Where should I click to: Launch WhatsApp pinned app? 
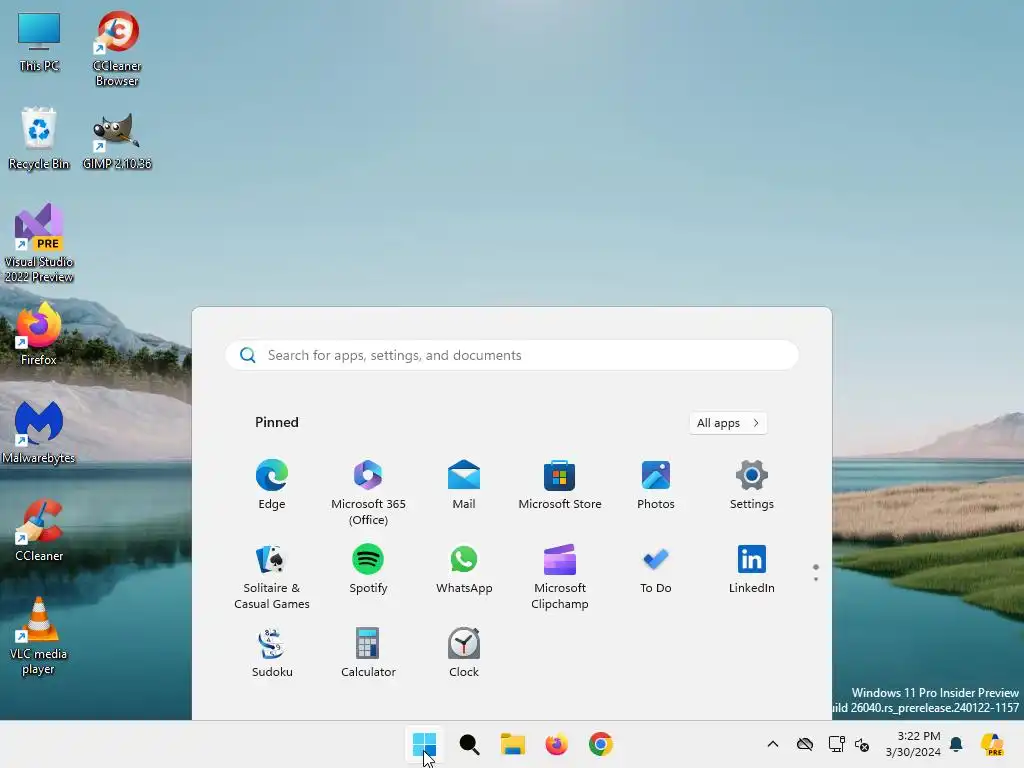tap(464, 569)
